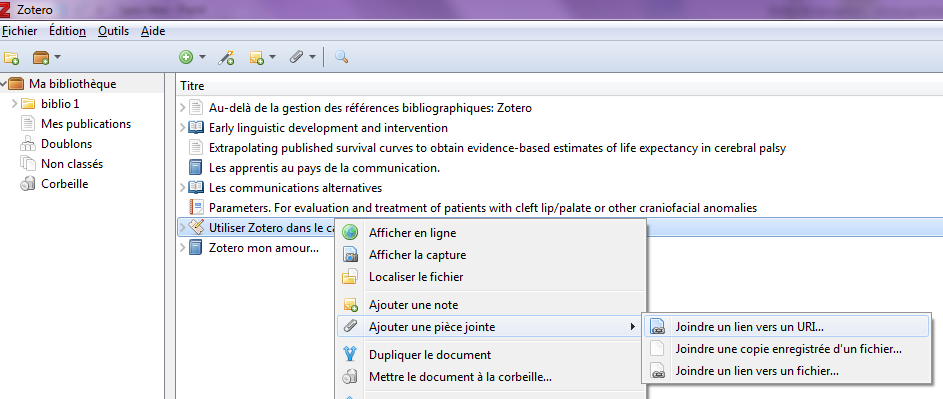
Task: Open the Édition menu
Action: pyautogui.click(x=67, y=31)
